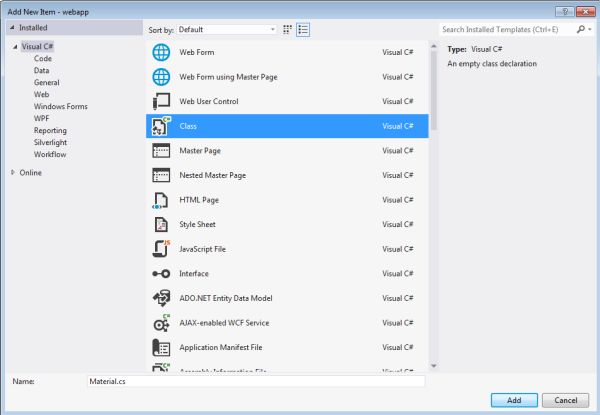600x415 pixels.
Task: Select Web Form using Master Page text
Action: pos(228,77)
